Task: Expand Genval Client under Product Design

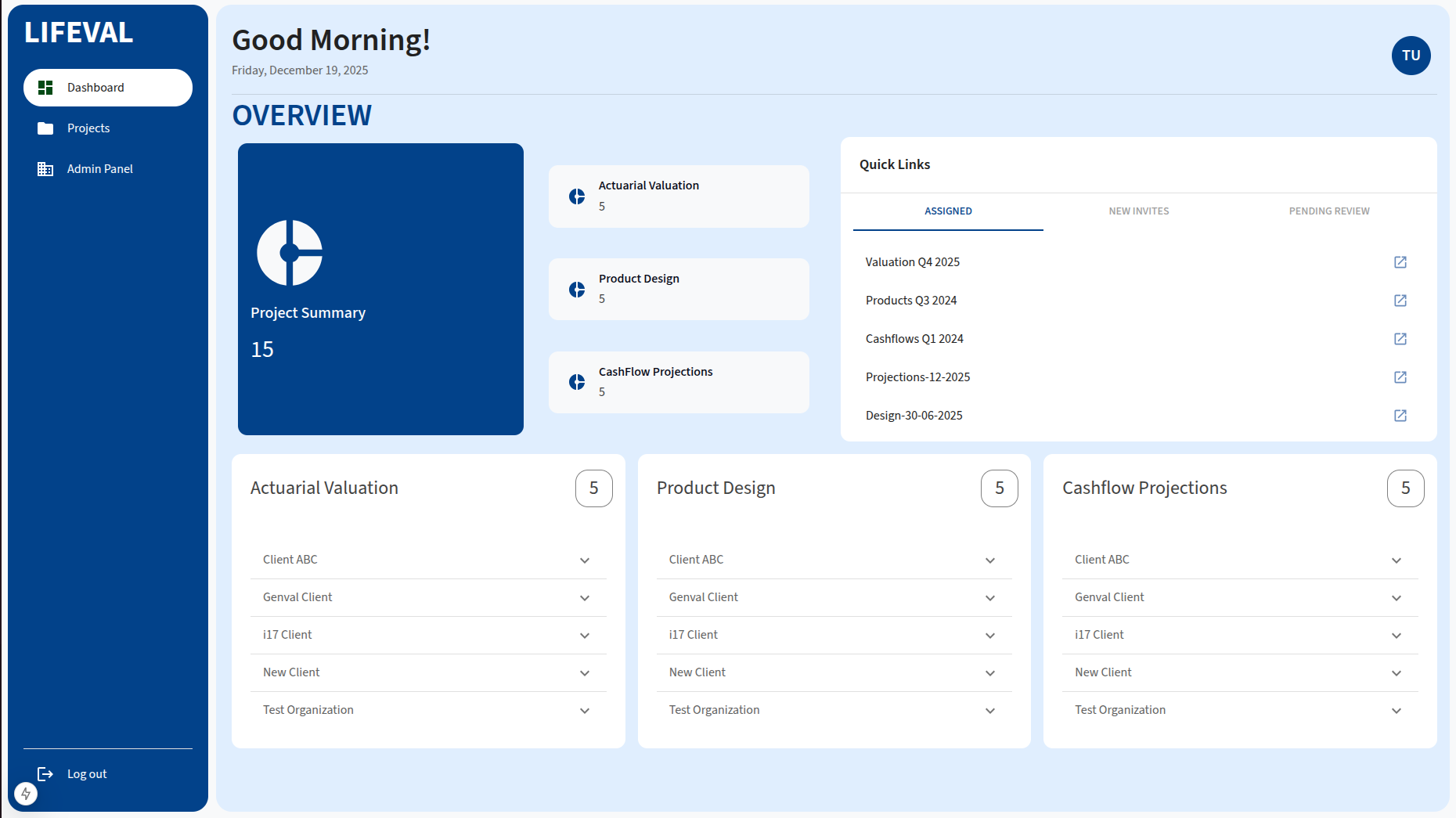Action: pyautogui.click(x=990, y=598)
